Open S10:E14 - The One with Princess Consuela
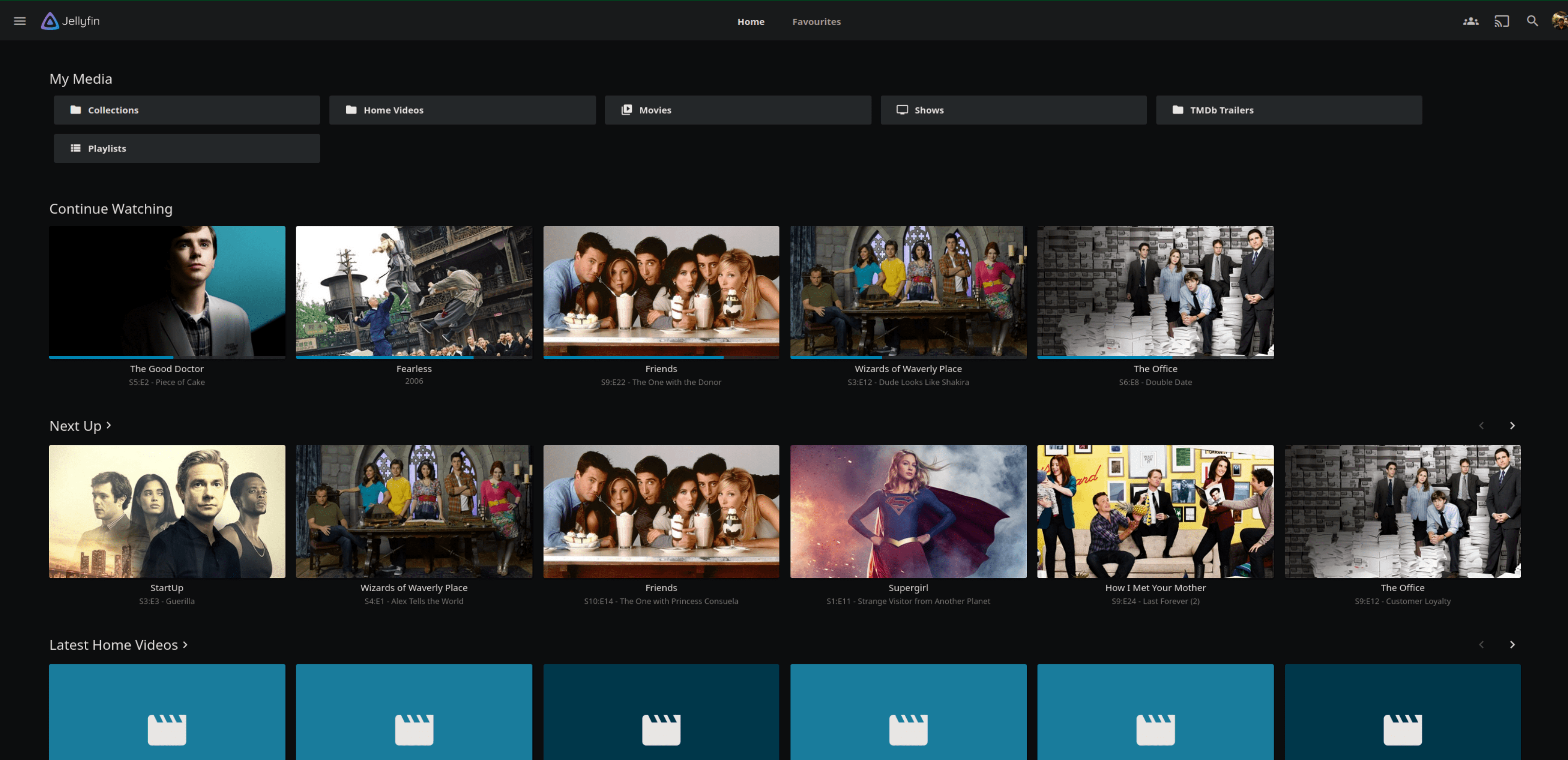The width and height of the screenshot is (1568, 760). pos(661,601)
